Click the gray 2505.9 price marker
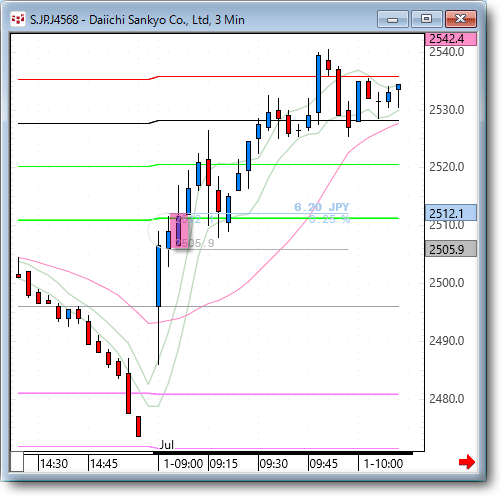 [451, 249]
